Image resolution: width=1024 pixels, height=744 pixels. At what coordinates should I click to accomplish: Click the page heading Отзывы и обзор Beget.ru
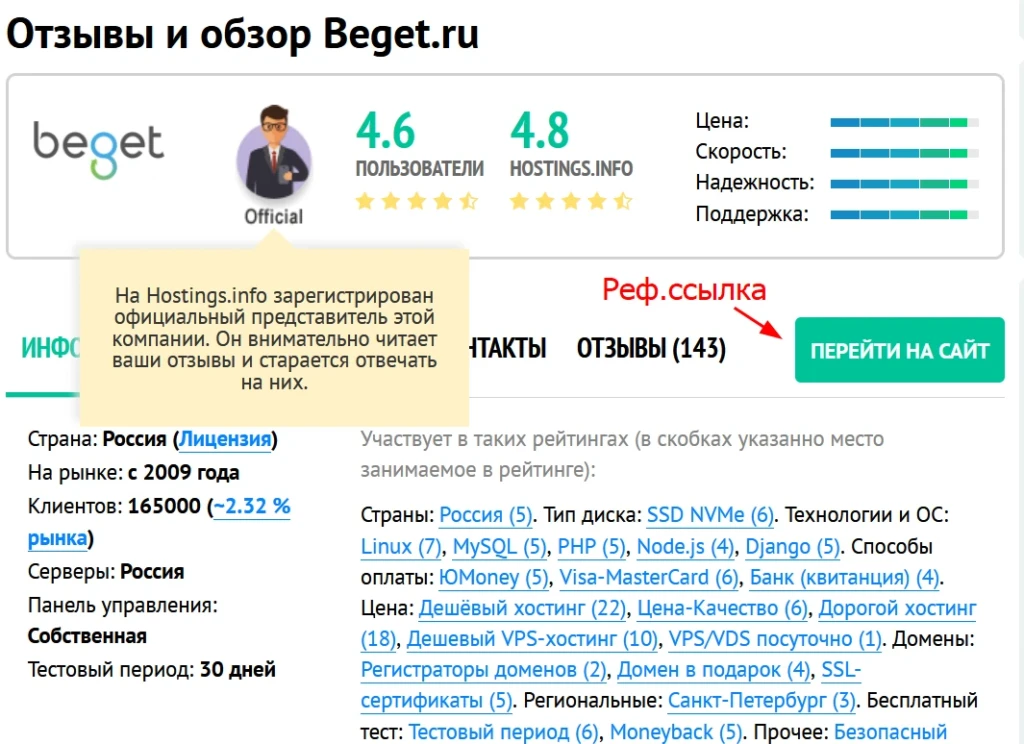(x=242, y=34)
